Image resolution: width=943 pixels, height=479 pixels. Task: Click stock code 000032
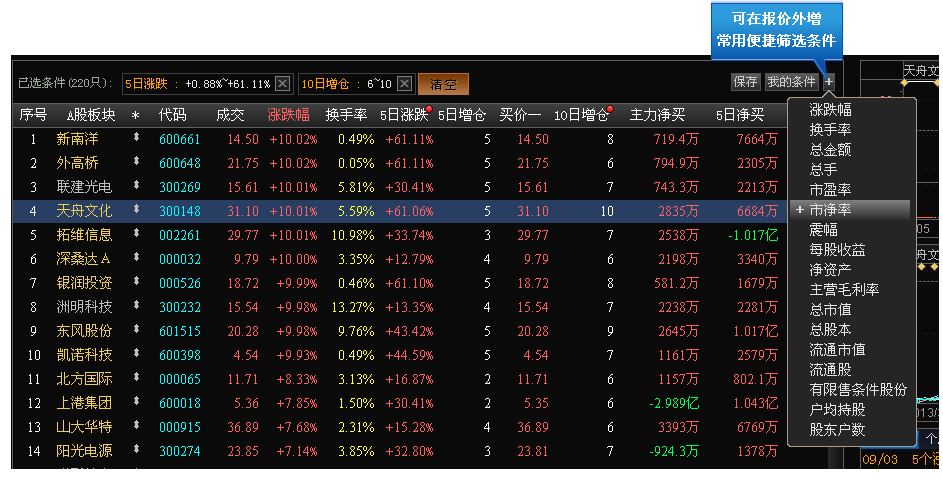[180, 259]
